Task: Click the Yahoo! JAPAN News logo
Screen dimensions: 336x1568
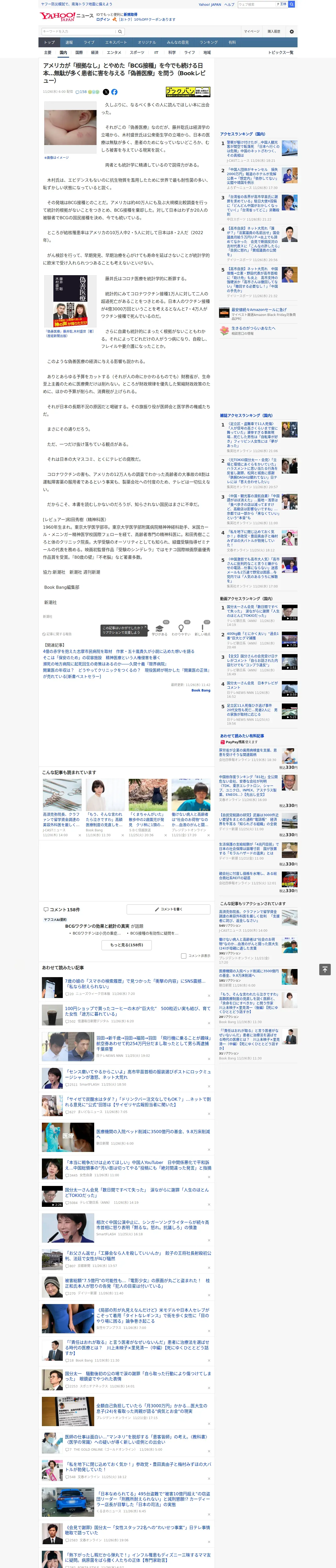Action: 67,17
